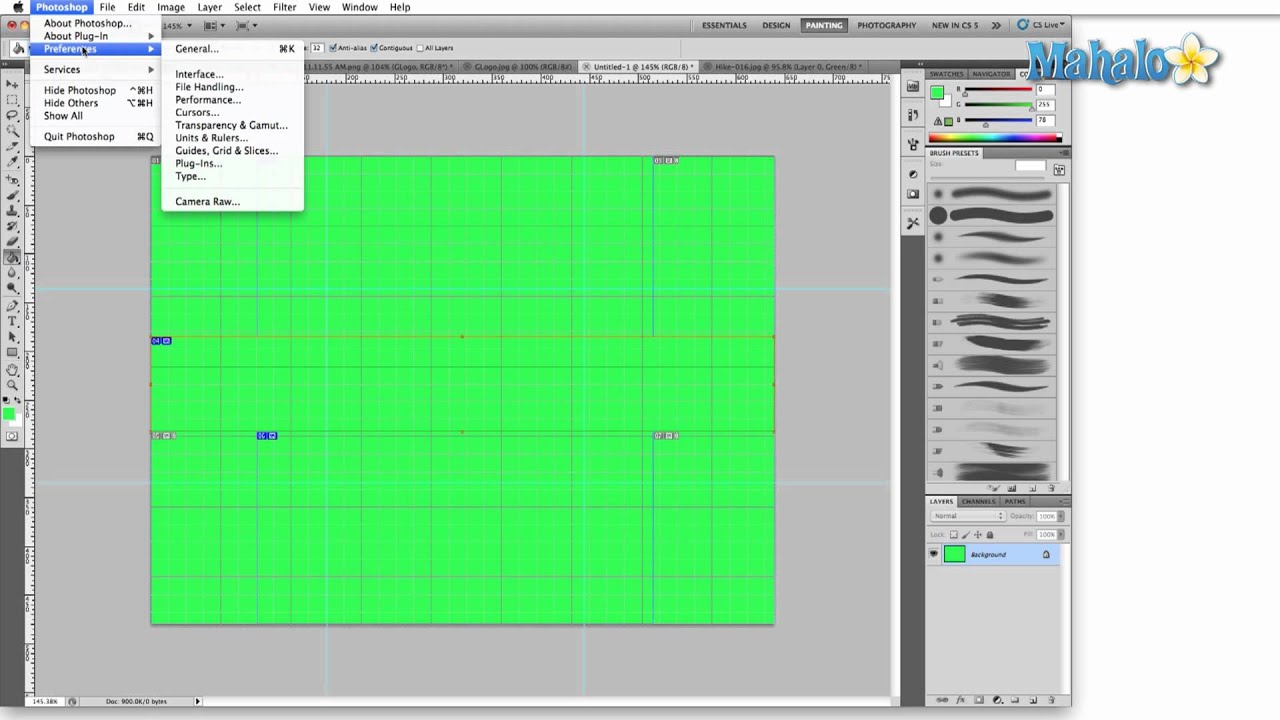Select the Clone Stamp tool
This screenshot has width=1280, height=720.
click(x=13, y=211)
